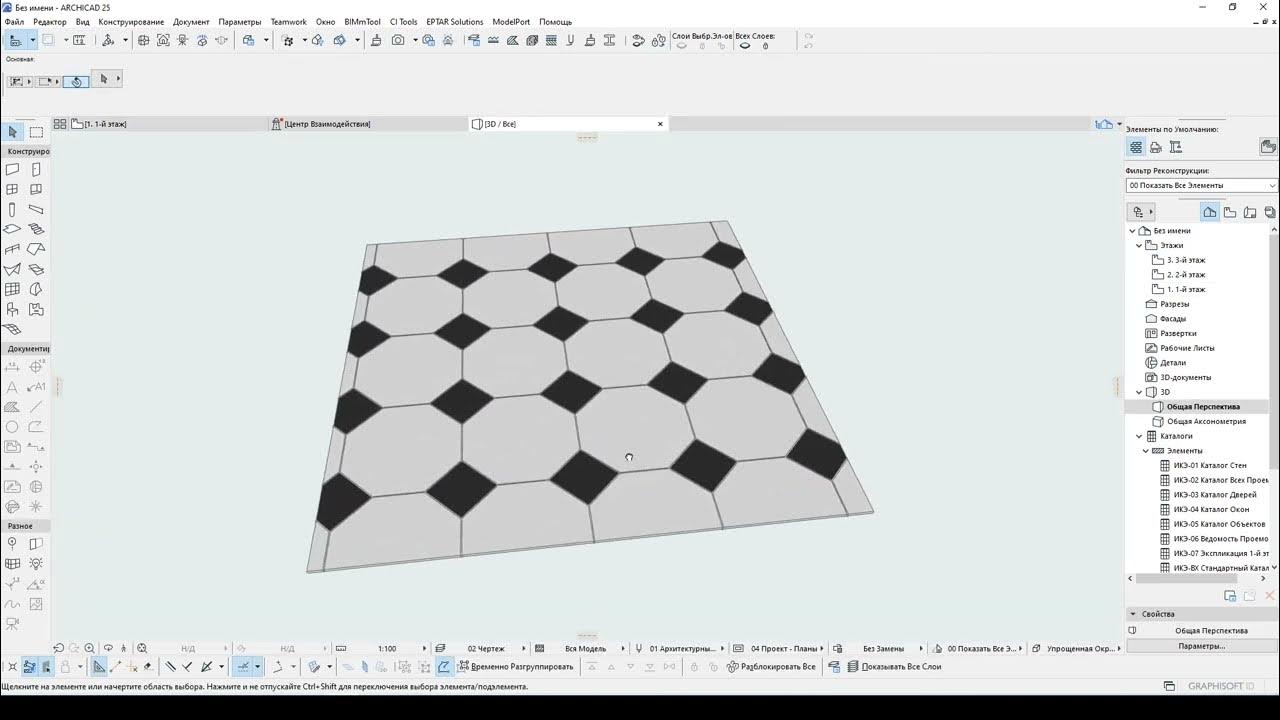Open Фильтр Реконструкции dropdown 00 Показать Все Элементы
Screen dimensions: 1280x720
(1201, 185)
